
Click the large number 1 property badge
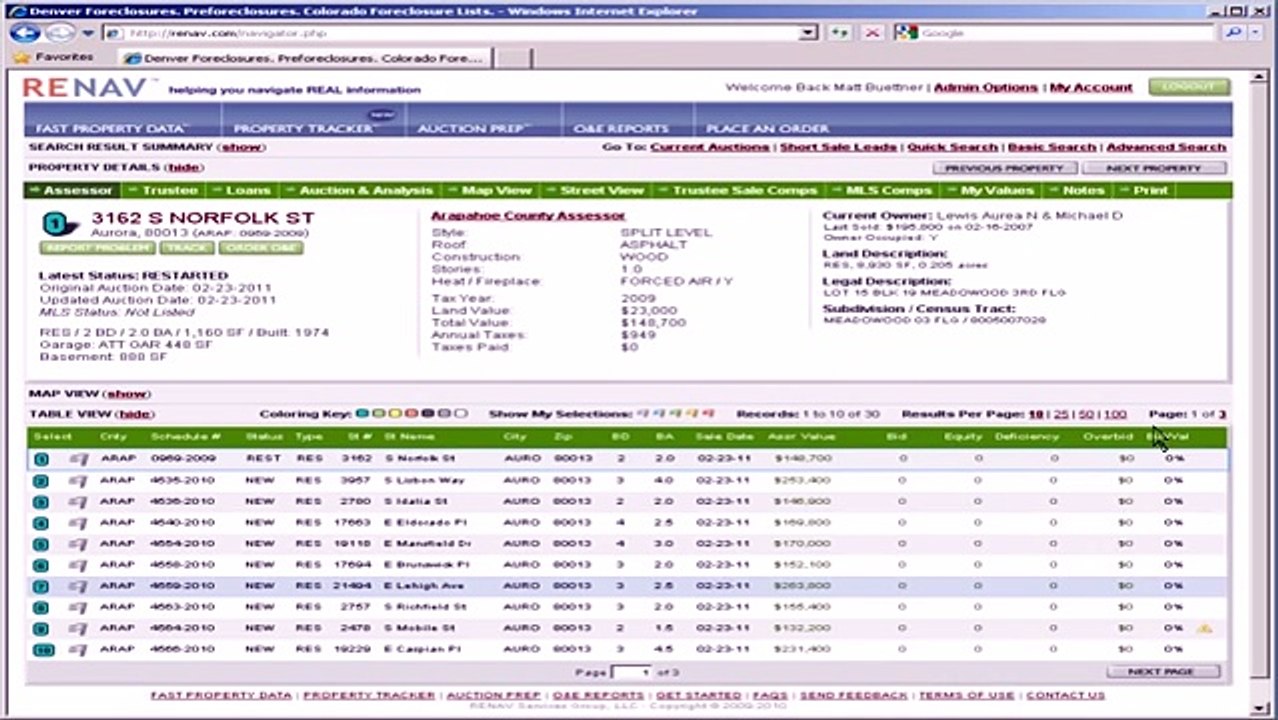click(x=58, y=225)
